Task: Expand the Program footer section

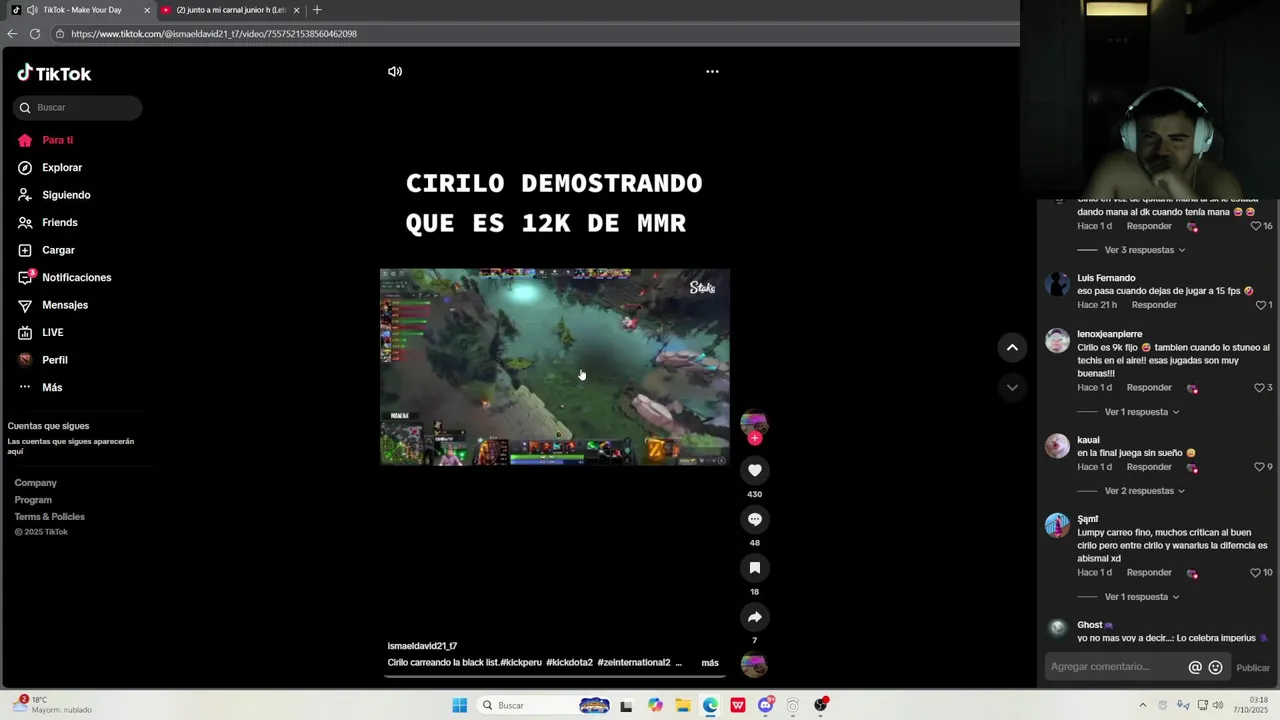Action: coord(33,500)
